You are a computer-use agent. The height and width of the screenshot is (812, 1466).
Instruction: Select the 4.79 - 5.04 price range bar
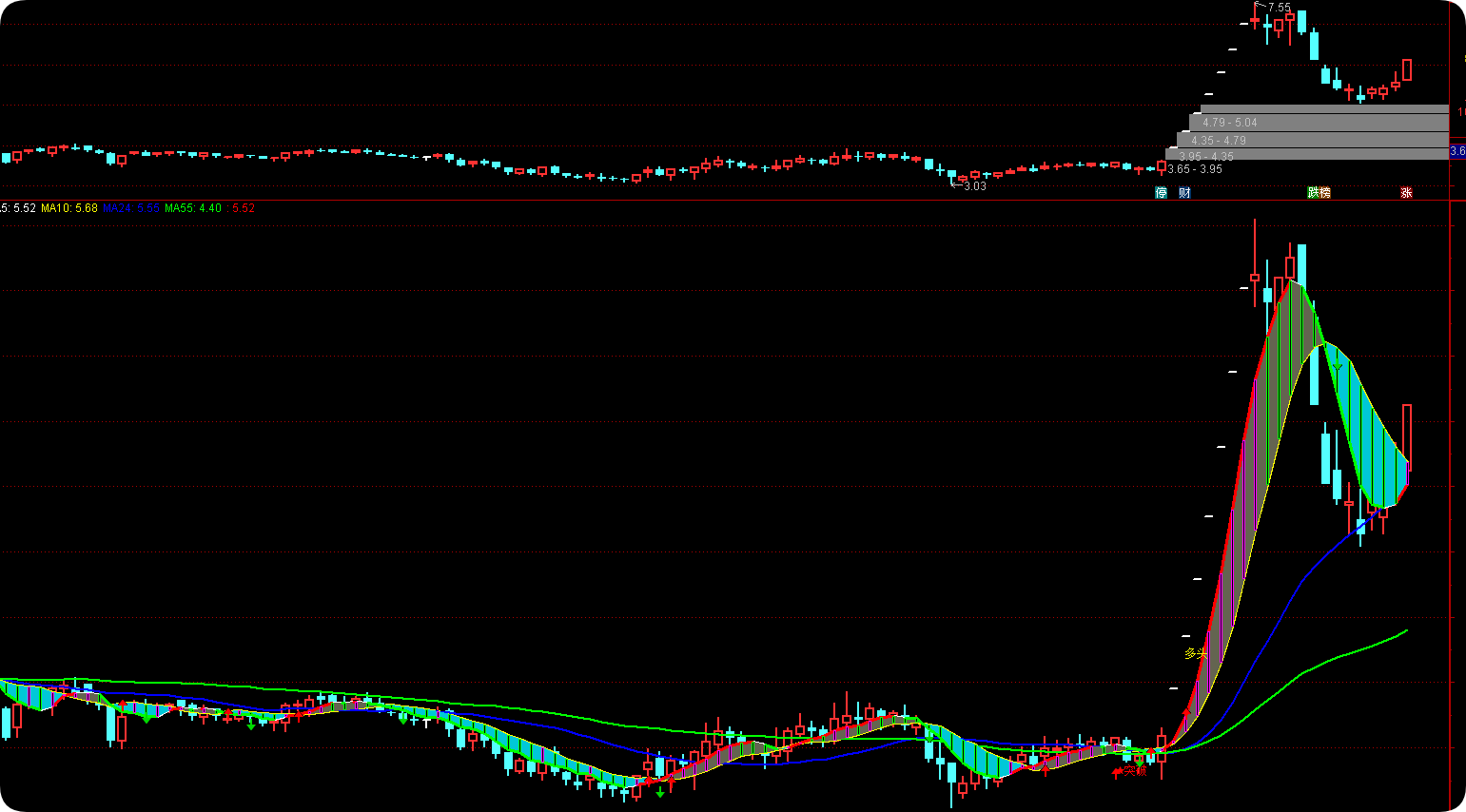click(1319, 123)
